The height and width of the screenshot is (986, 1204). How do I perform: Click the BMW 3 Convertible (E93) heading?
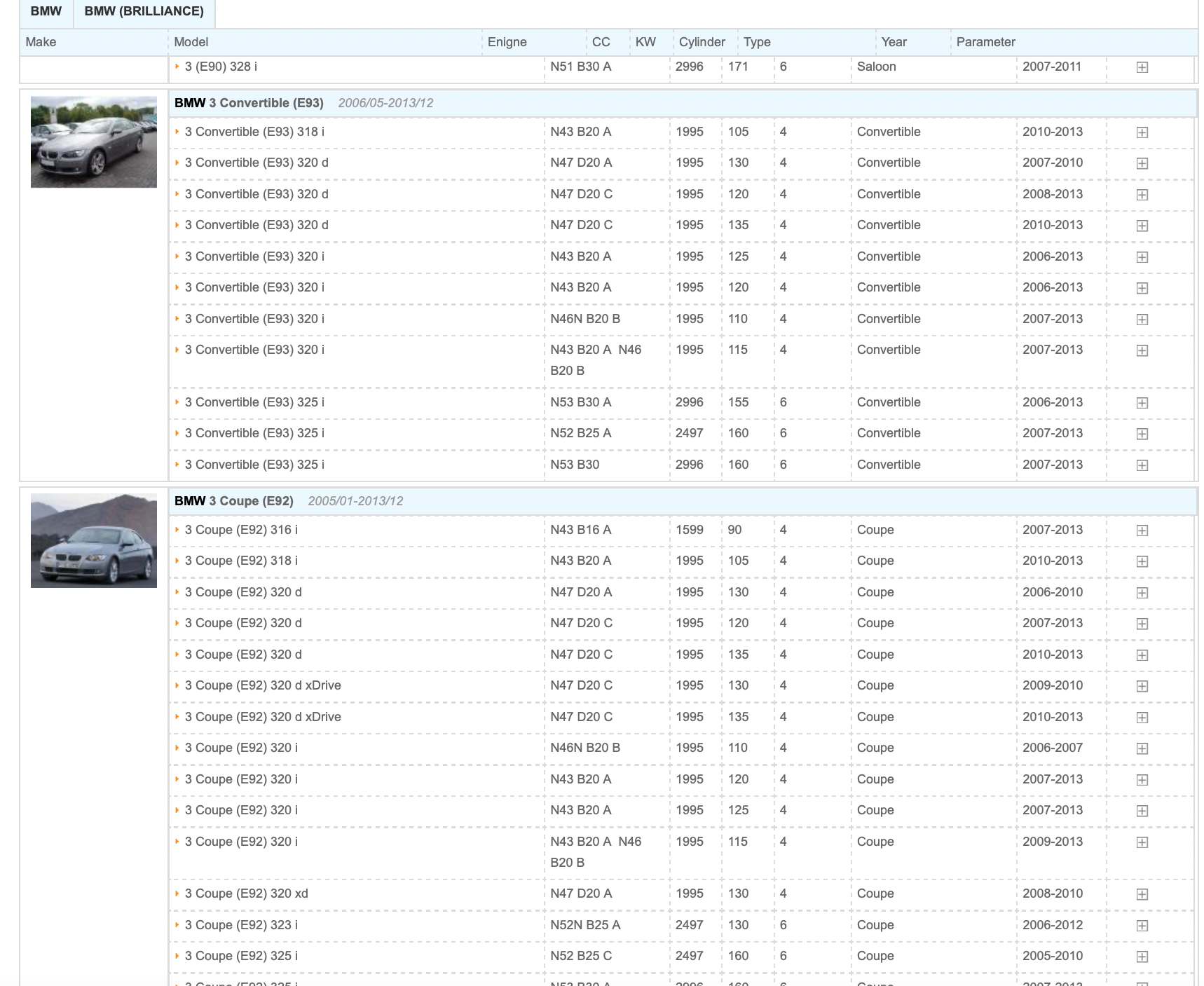pos(249,103)
